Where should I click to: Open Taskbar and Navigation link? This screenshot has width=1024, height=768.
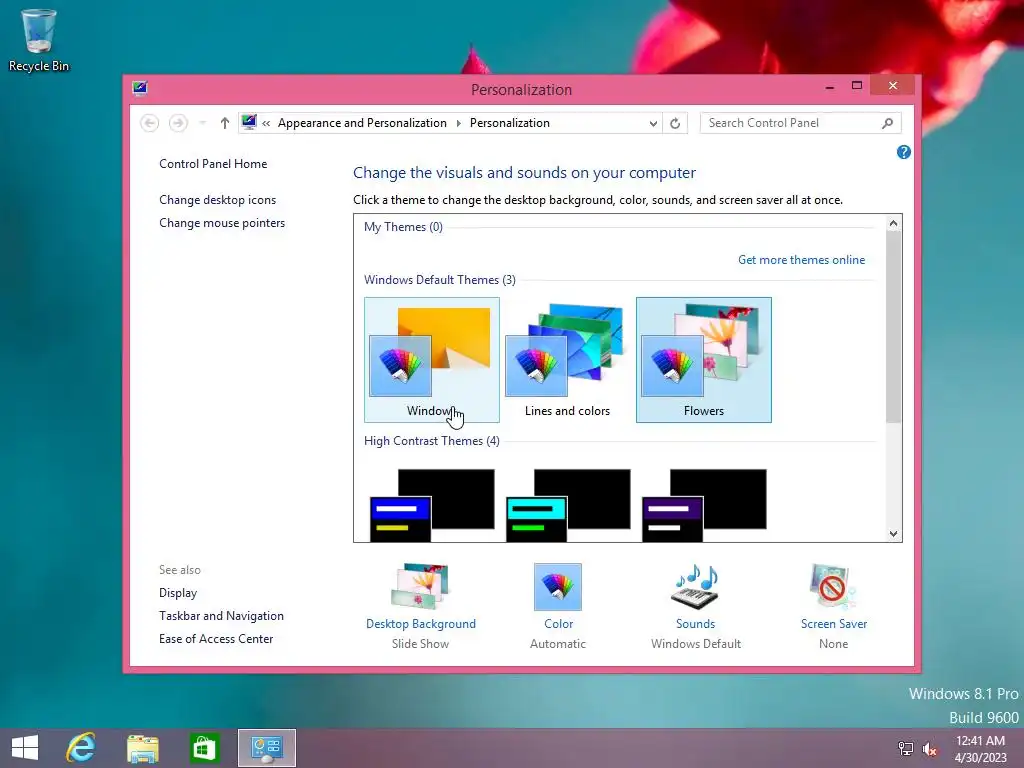(x=221, y=616)
